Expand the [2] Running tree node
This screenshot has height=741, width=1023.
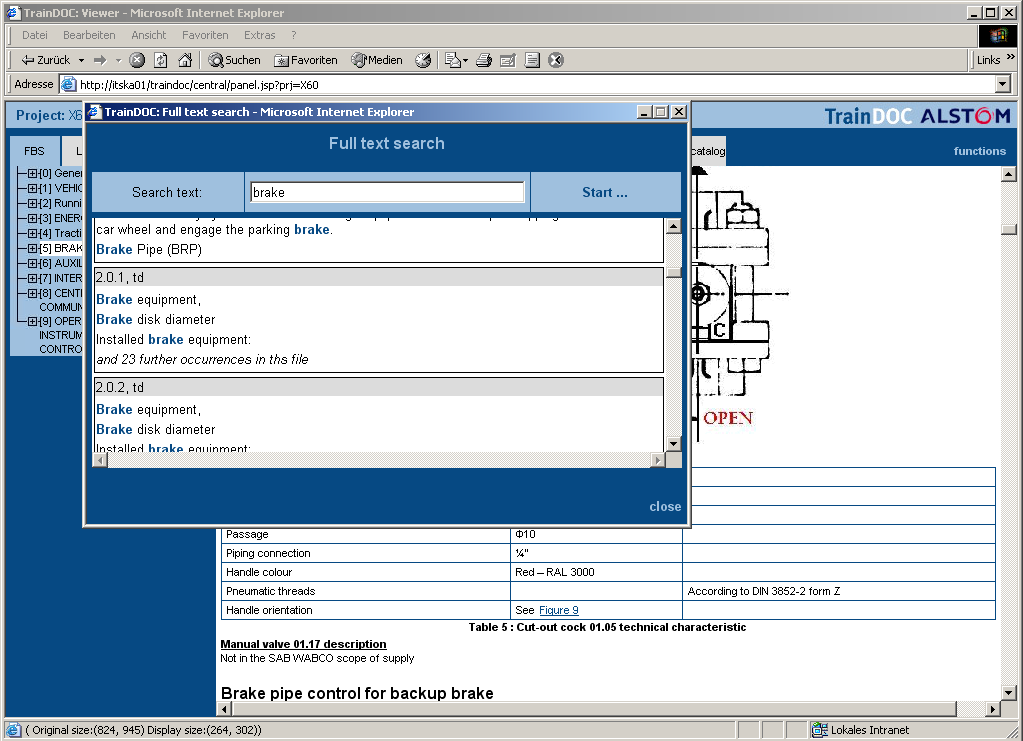(x=33, y=203)
